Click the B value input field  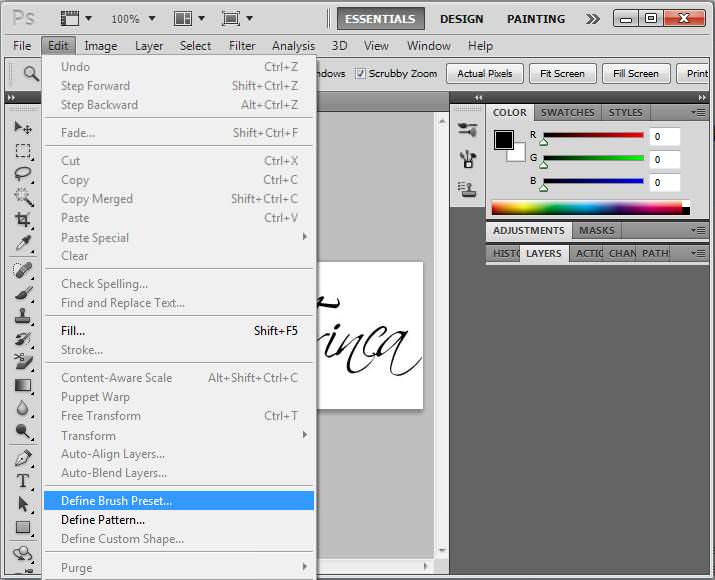click(665, 182)
